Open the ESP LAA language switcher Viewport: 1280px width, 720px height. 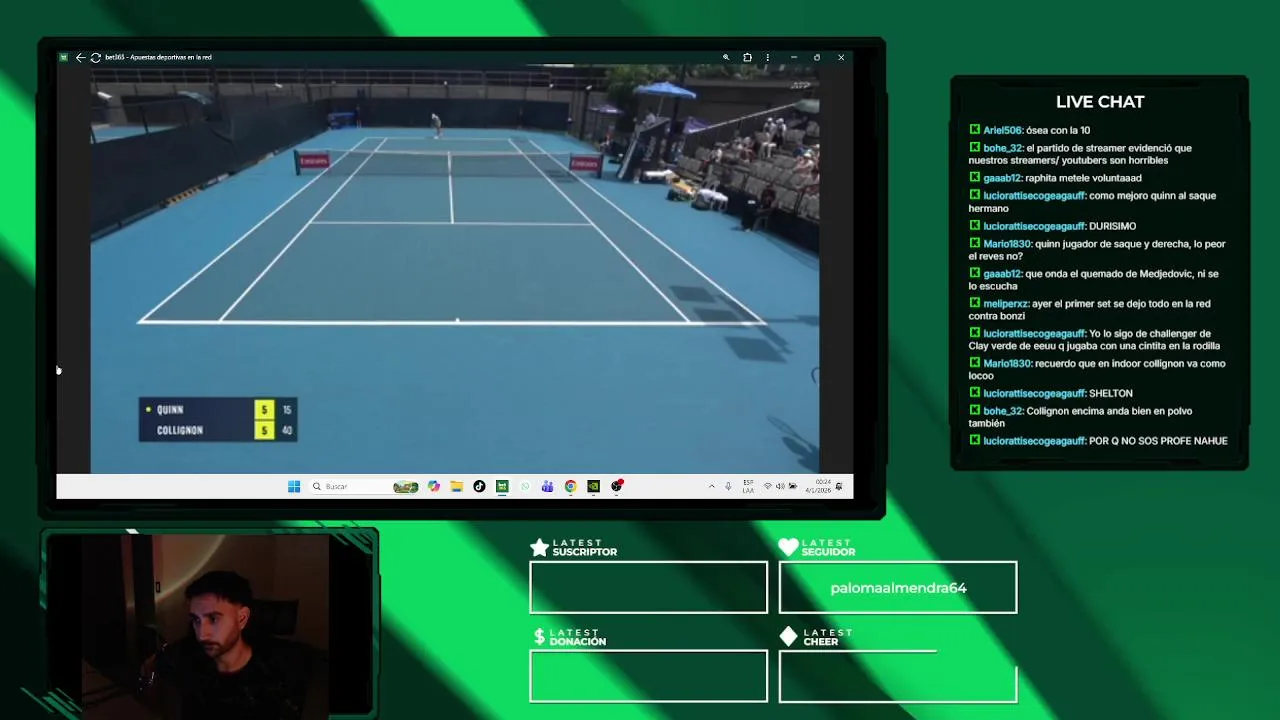coord(748,486)
